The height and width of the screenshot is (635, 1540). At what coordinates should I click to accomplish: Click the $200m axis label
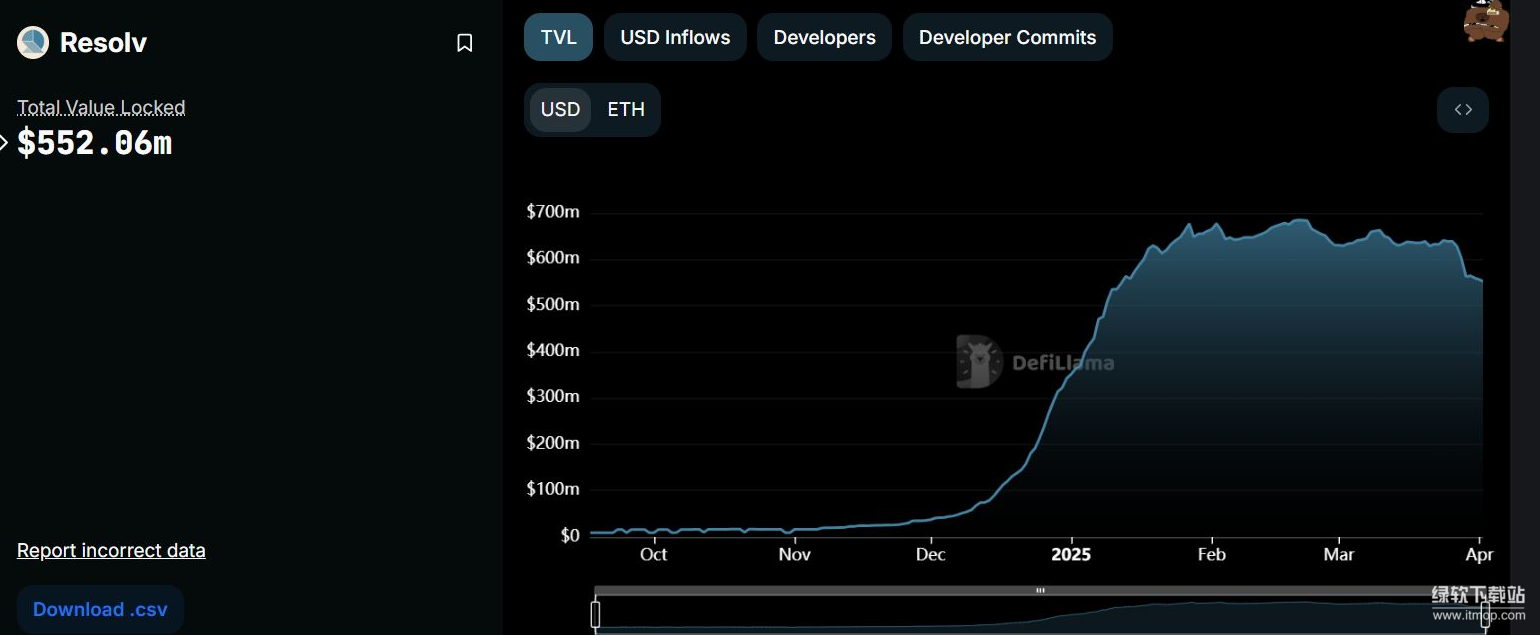click(553, 443)
